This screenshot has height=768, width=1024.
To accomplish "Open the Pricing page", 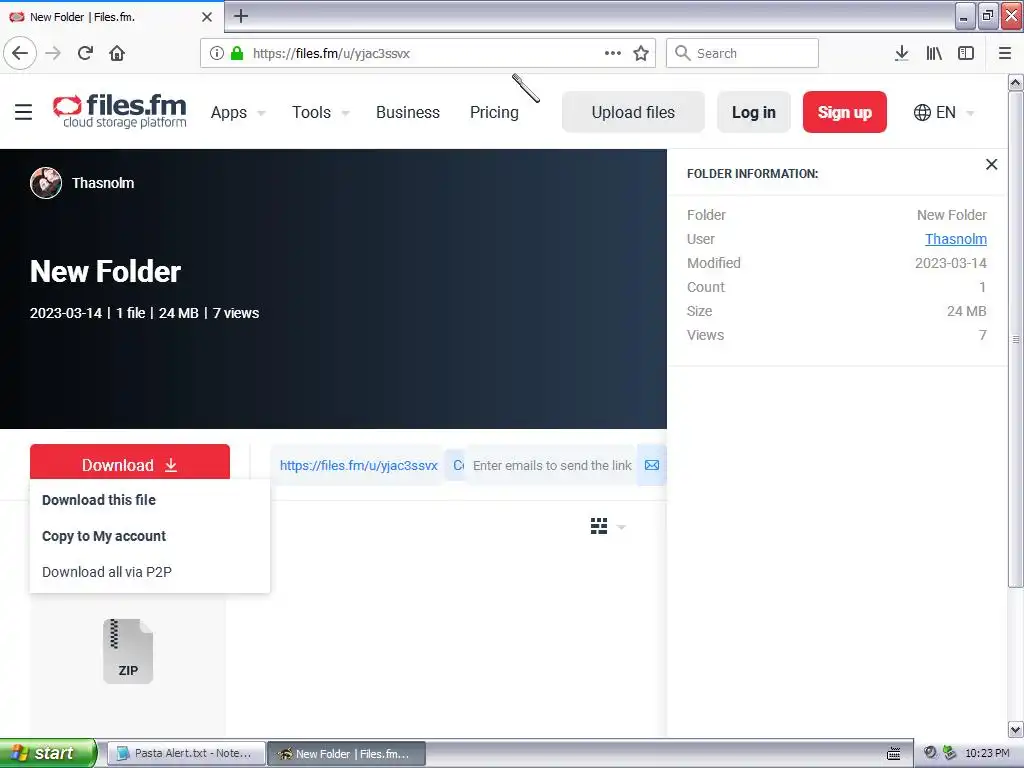I will [x=494, y=112].
